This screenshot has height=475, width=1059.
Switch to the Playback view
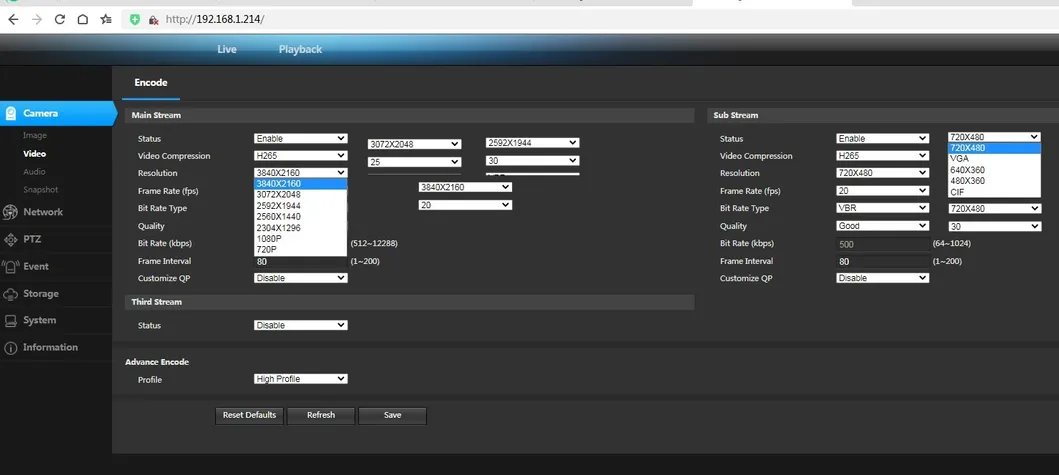(300, 49)
